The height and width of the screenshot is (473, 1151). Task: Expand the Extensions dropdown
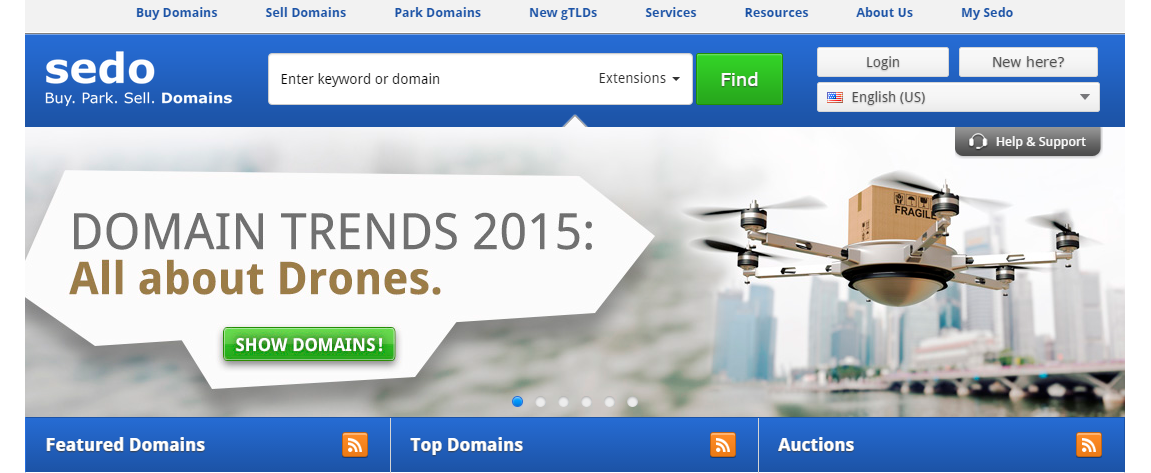639,79
